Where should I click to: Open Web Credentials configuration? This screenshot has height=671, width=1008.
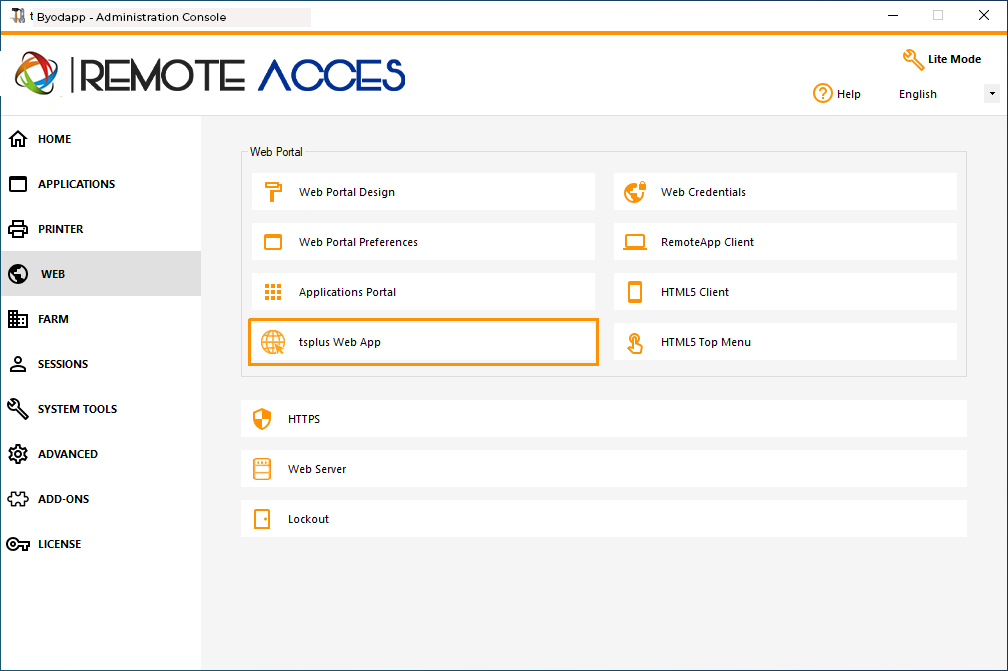[x=786, y=192]
